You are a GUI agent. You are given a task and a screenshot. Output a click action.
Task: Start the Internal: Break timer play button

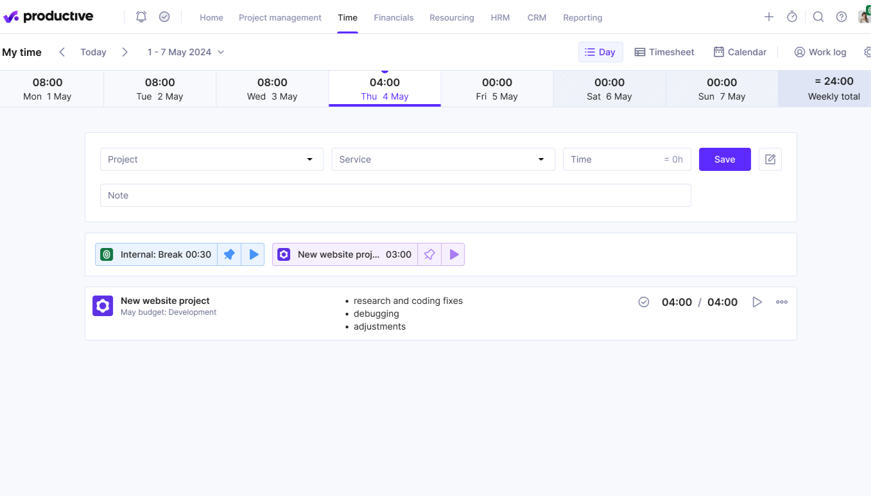[x=254, y=255]
